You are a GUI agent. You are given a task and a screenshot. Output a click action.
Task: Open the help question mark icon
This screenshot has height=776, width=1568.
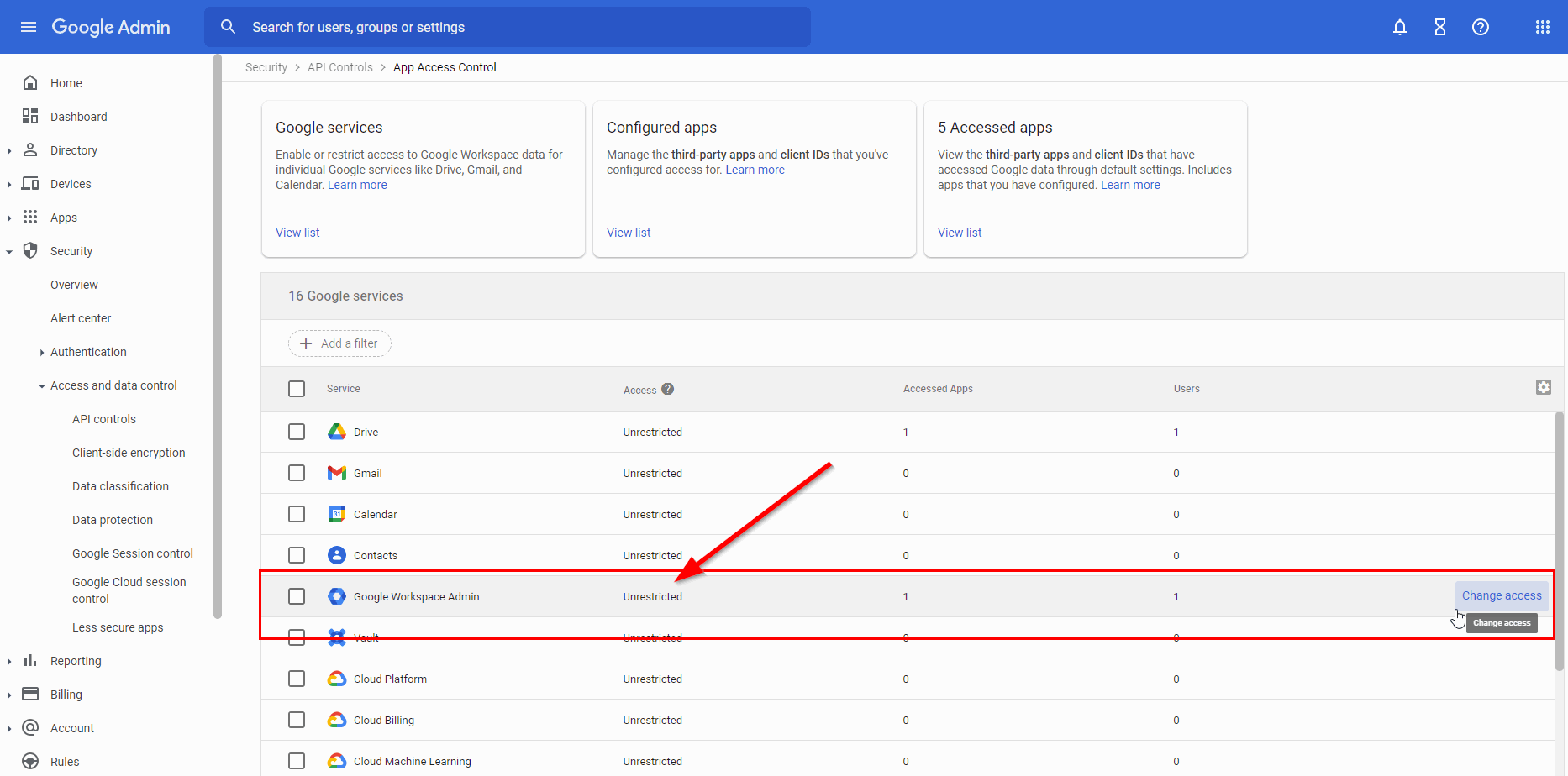point(1480,26)
